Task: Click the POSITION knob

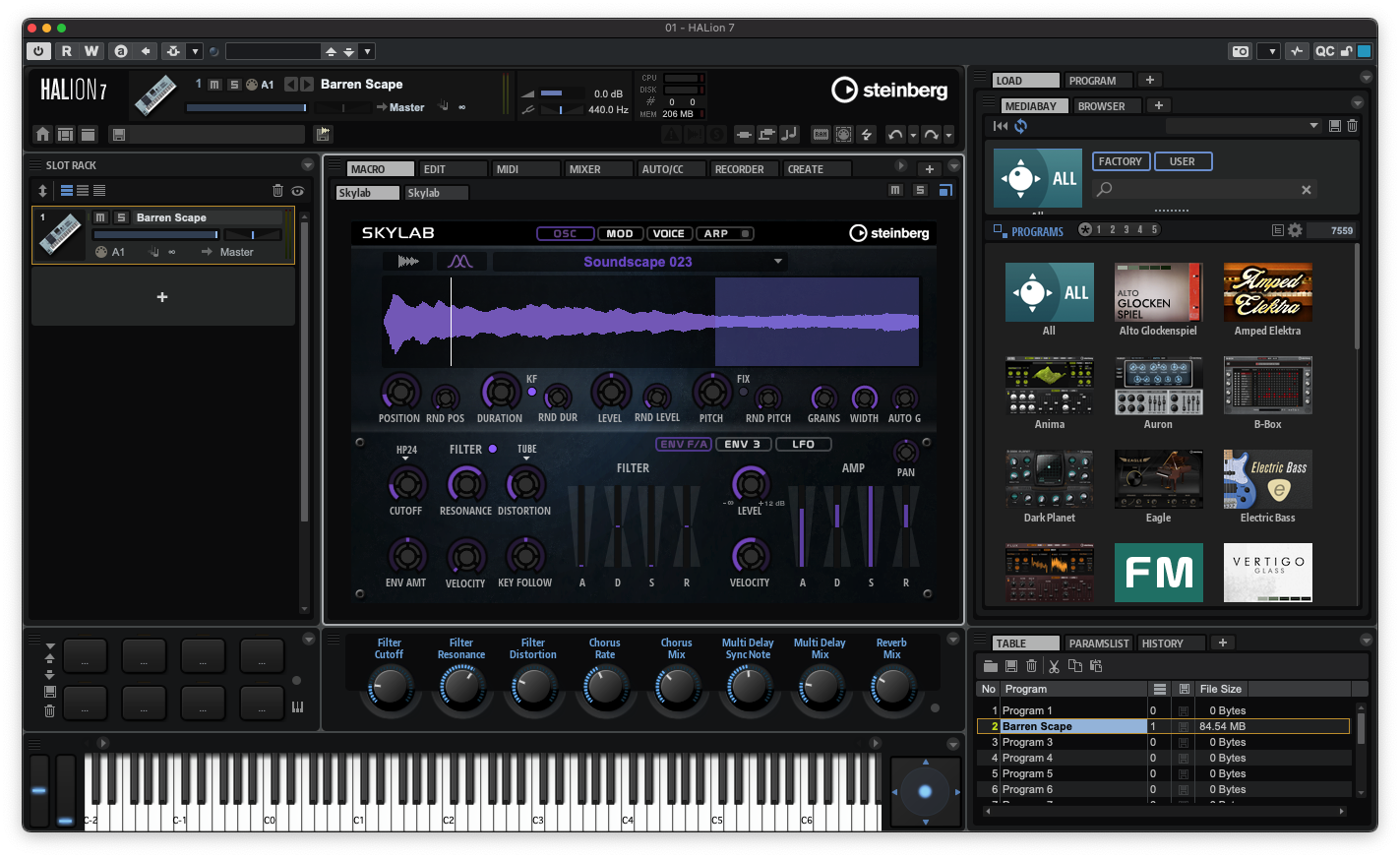Action: click(x=399, y=393)
